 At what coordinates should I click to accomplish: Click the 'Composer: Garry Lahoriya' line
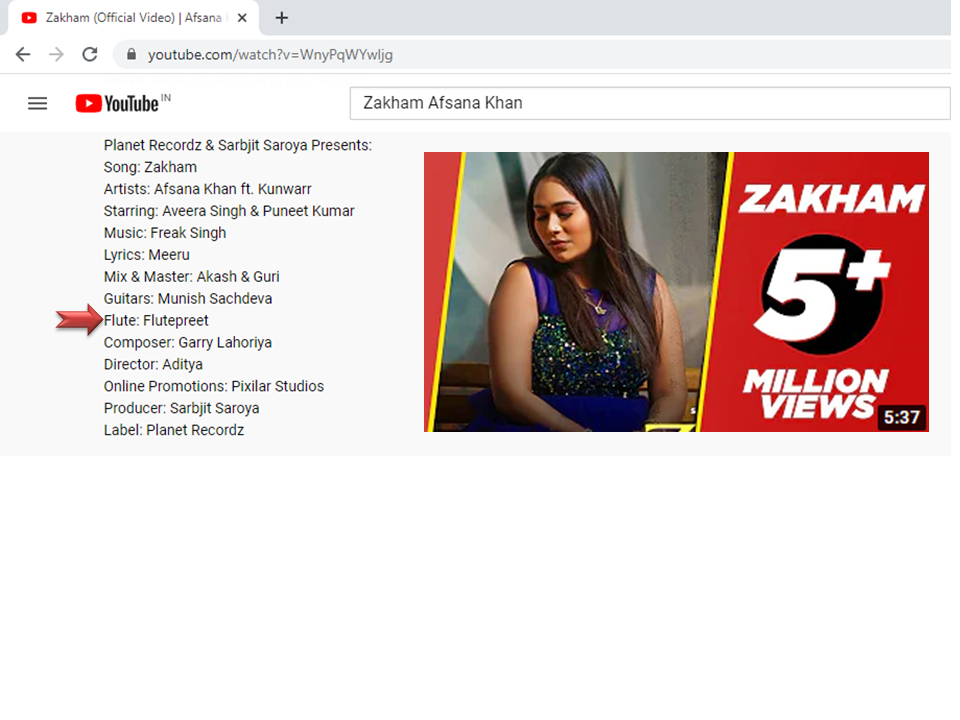187,342
